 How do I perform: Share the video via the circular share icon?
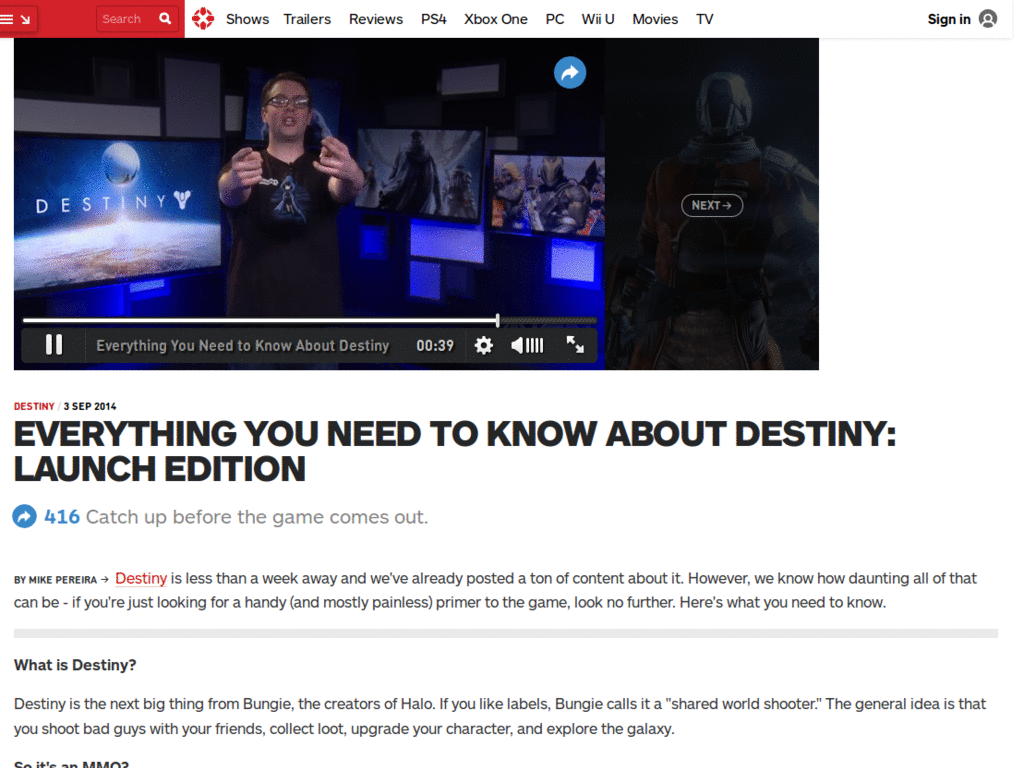point(570,72)
